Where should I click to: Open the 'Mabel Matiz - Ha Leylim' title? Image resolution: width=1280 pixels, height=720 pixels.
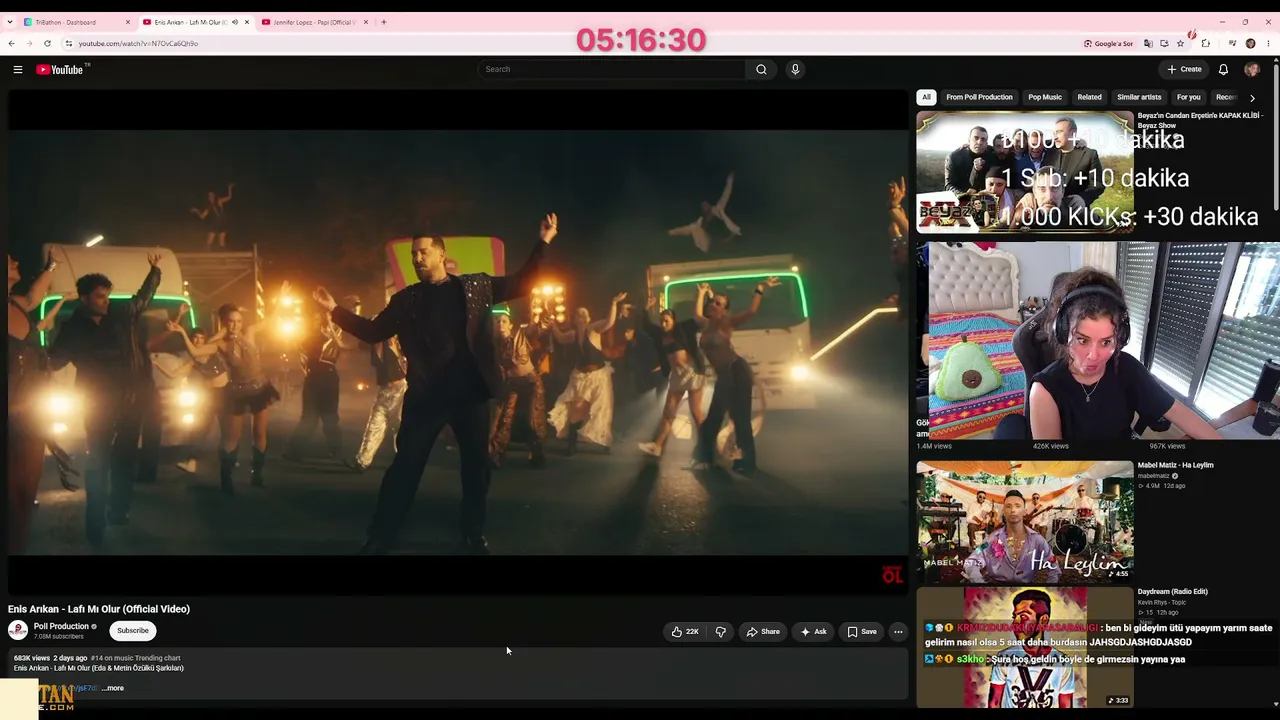[x=1175, y=465]
